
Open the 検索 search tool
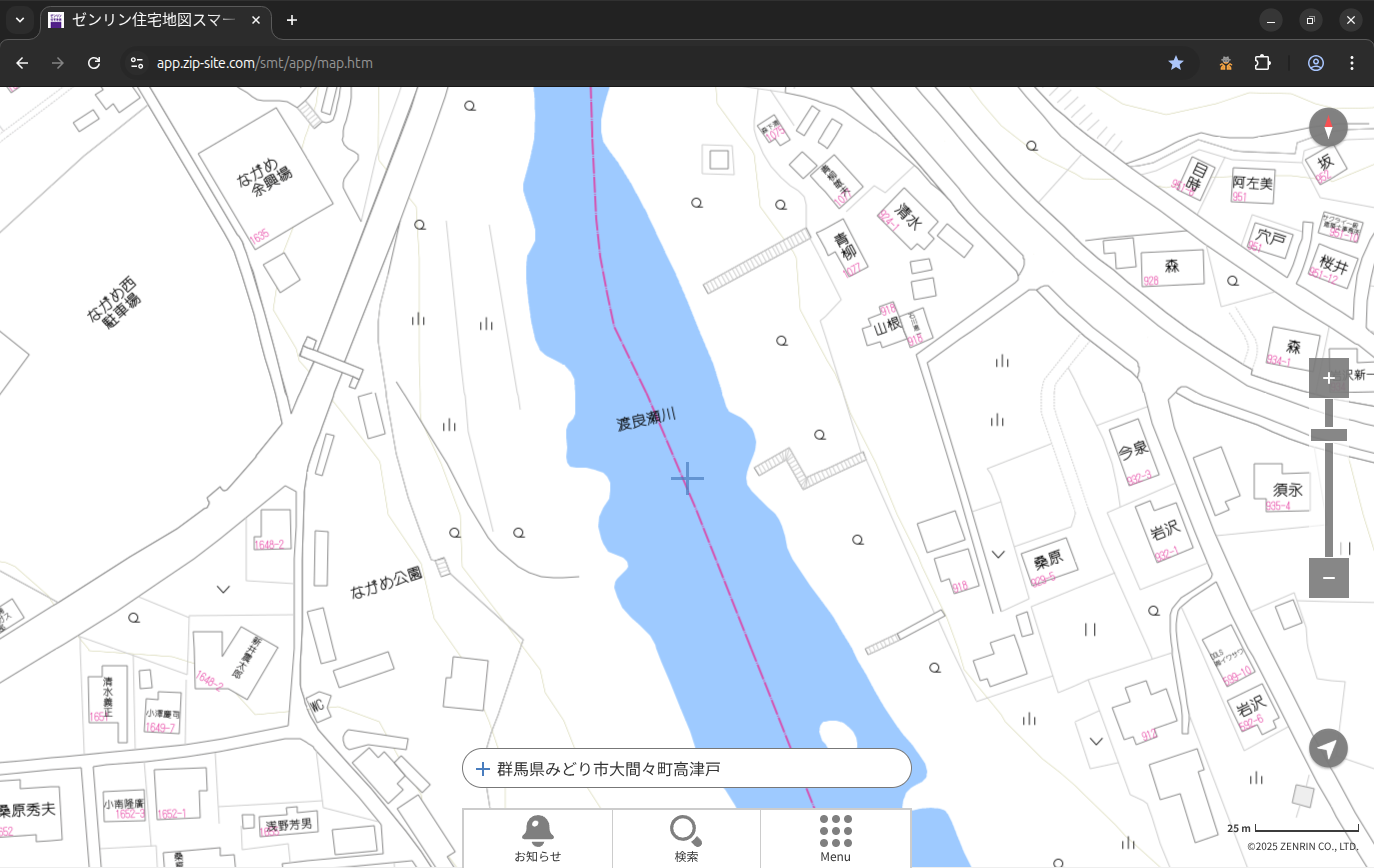coord(686,838)
